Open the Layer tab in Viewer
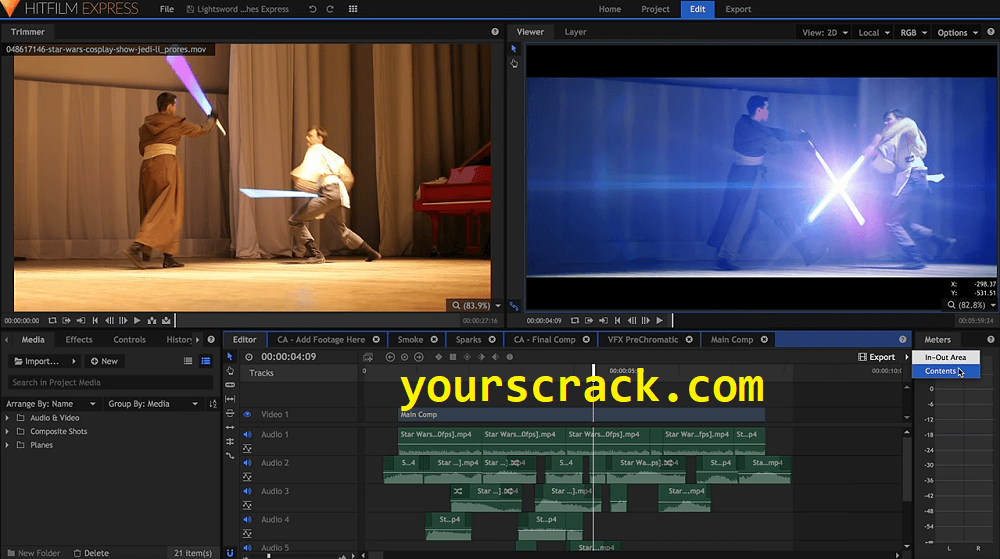This screenshot has width=1000, height=559. pyautogui.click(x=575, y=32)
